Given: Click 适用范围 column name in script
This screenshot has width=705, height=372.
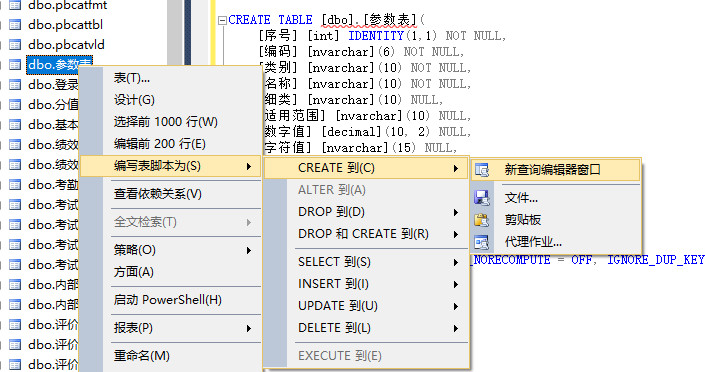Looking at the screenshot, I should (x=292, y=116).
